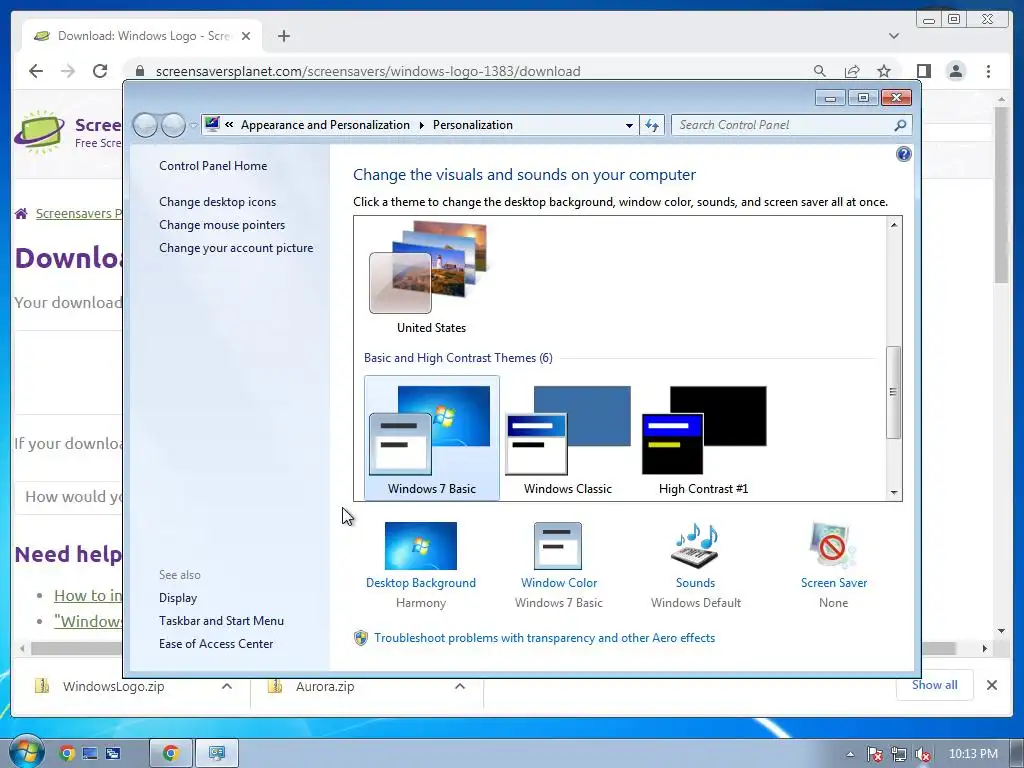This screenshot has height=768, width=1024.
Task: Expand the Aurora.zip download options chevron
Action: 460,686
